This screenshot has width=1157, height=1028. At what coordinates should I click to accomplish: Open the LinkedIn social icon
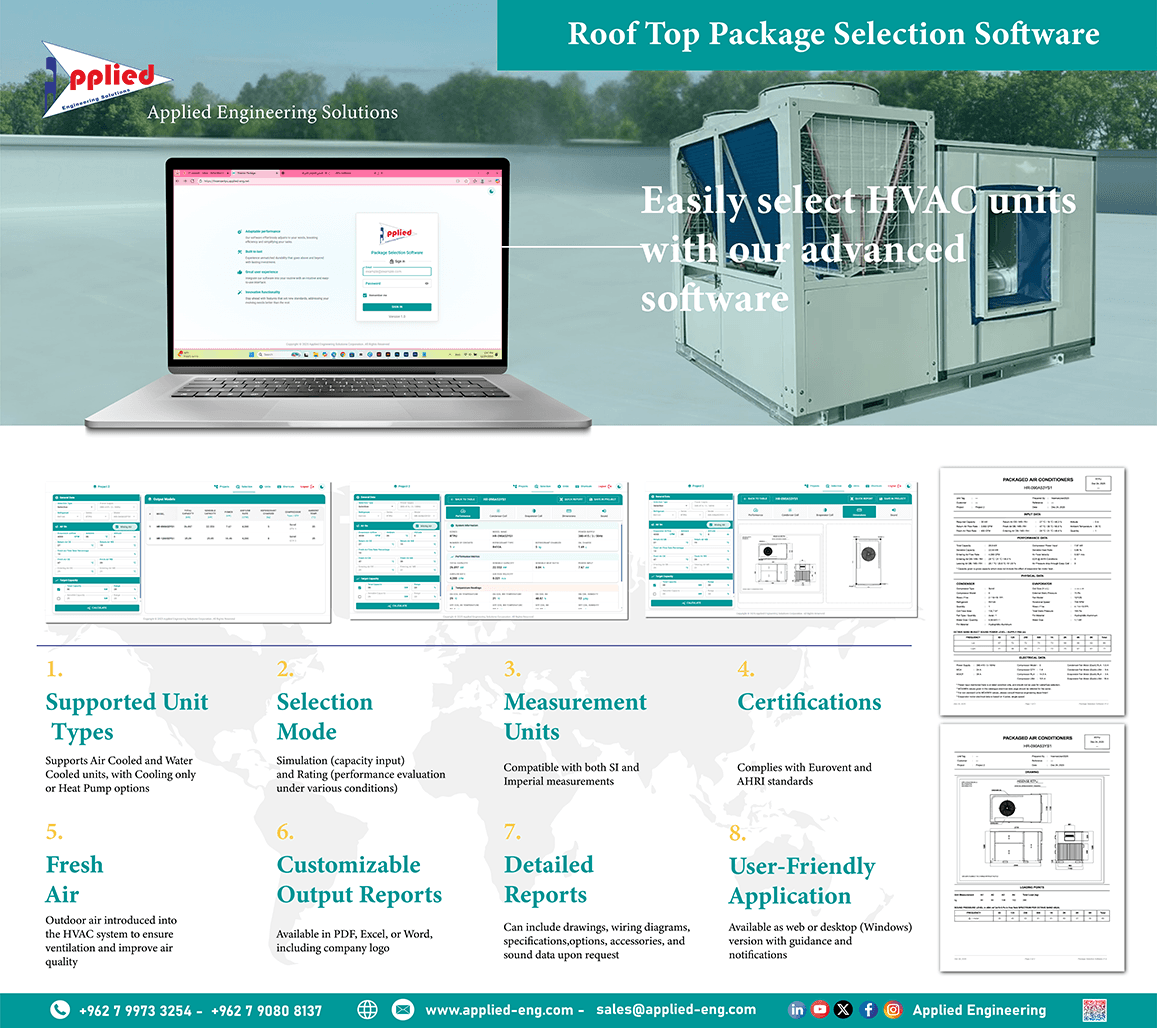(x=797, y=1010)
